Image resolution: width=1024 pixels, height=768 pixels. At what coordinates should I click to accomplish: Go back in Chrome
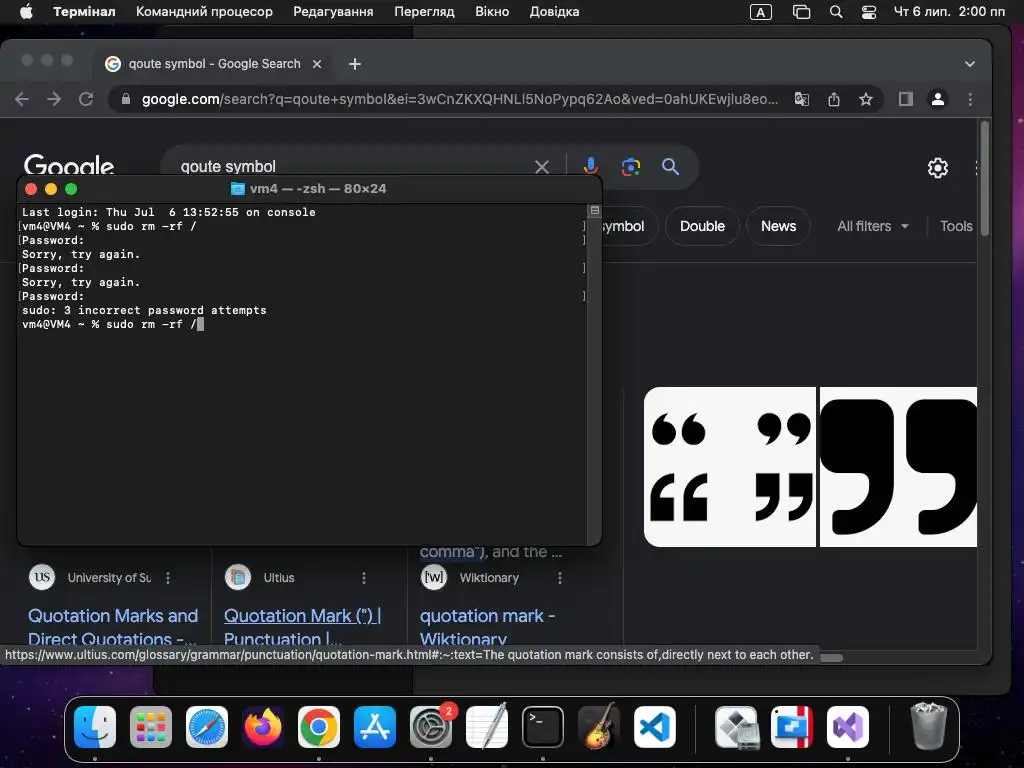click(22, 99)
